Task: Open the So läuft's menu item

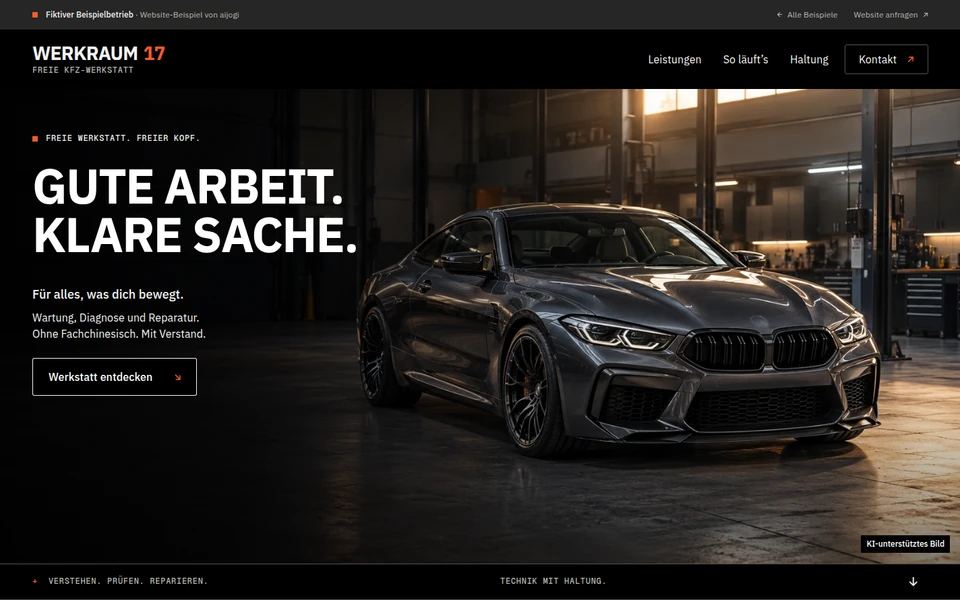Action: 745,59
